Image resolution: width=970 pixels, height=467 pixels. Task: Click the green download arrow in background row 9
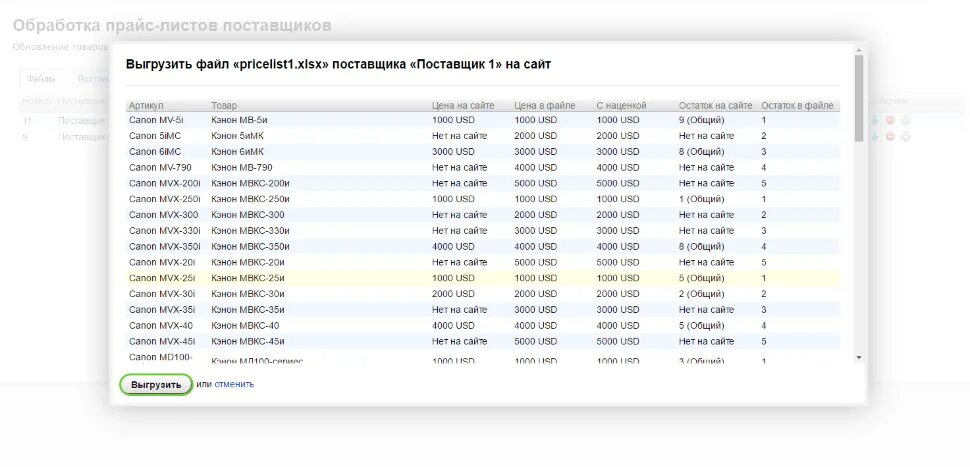(875, 136)
